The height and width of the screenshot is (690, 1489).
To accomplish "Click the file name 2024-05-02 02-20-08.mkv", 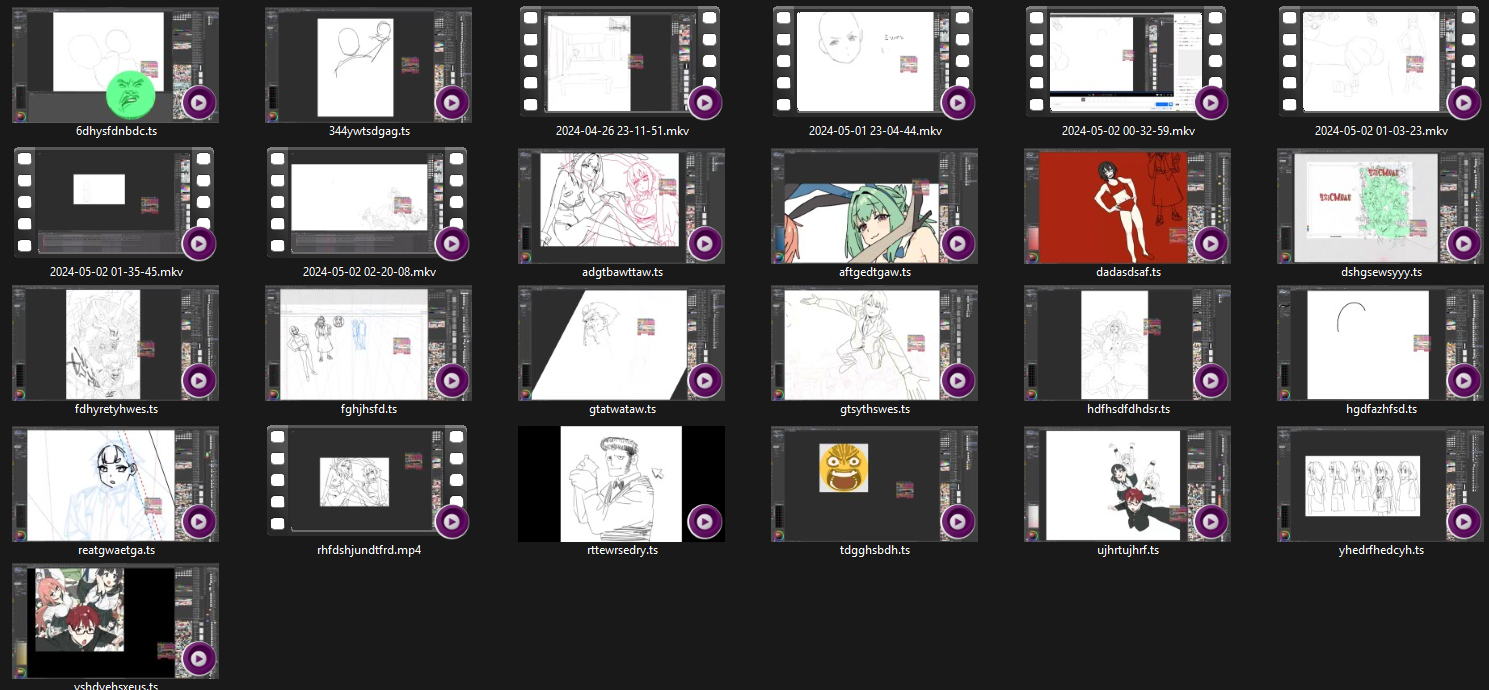I will [369, 272].
